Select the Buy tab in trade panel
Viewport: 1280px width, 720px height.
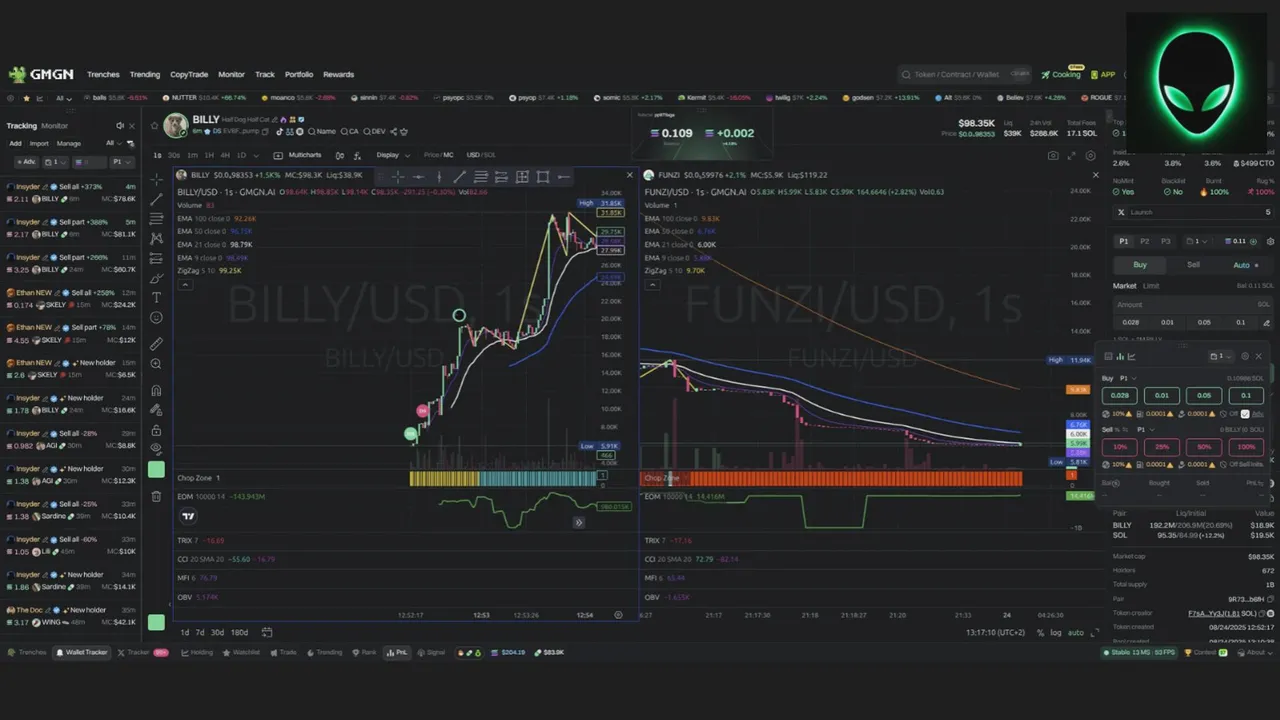(x=1140, y=265)
